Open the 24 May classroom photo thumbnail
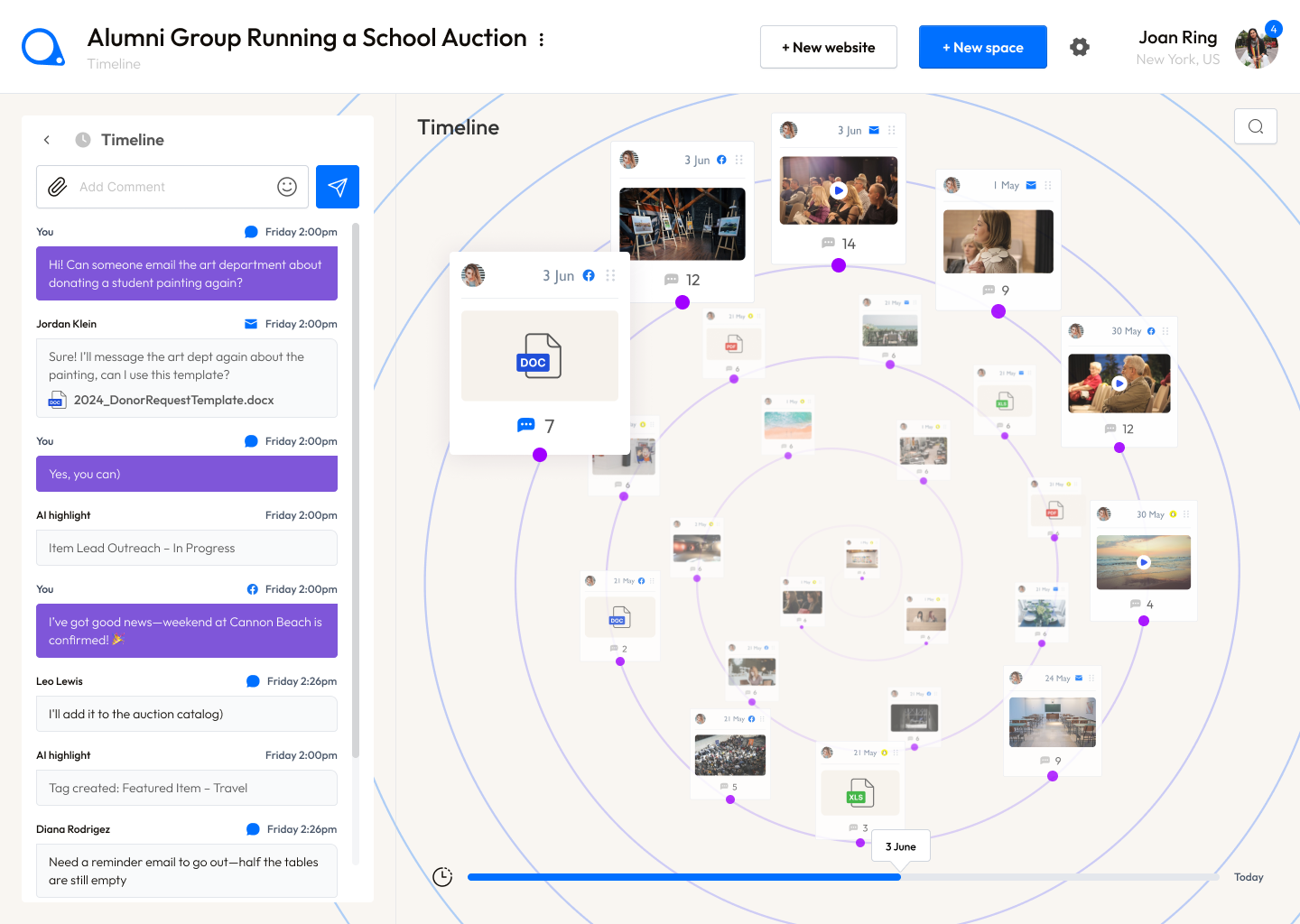This screenshot has width=1300, height=924. tap(1053, 722)
